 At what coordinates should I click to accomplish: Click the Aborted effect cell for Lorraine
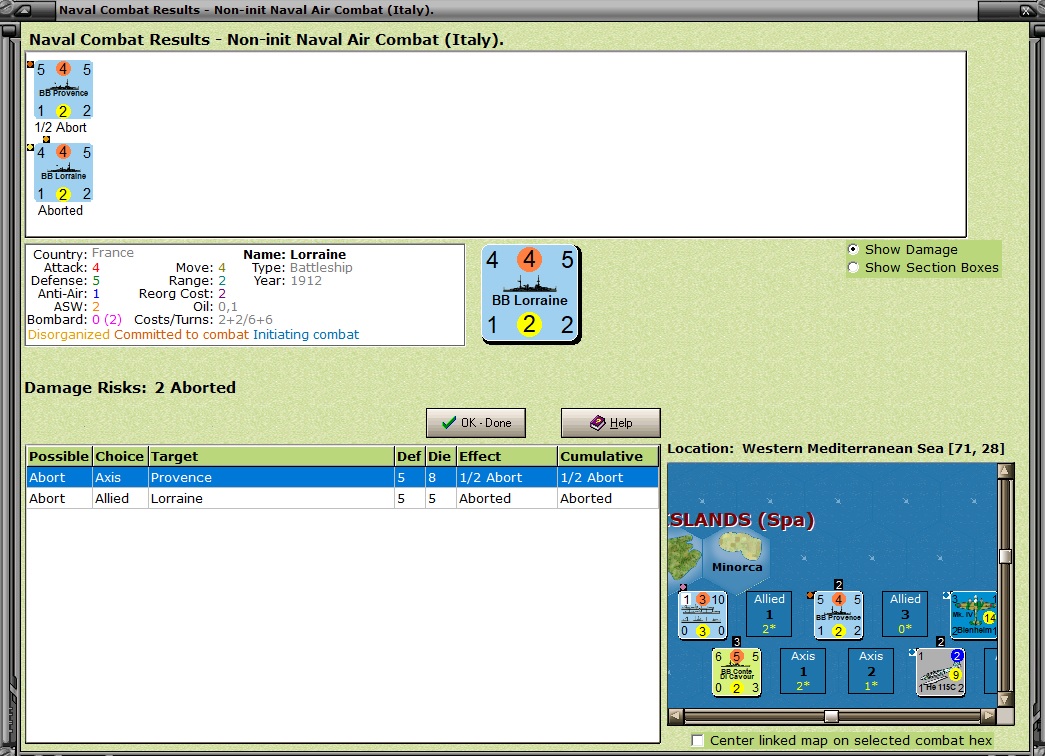click(507, 498)
